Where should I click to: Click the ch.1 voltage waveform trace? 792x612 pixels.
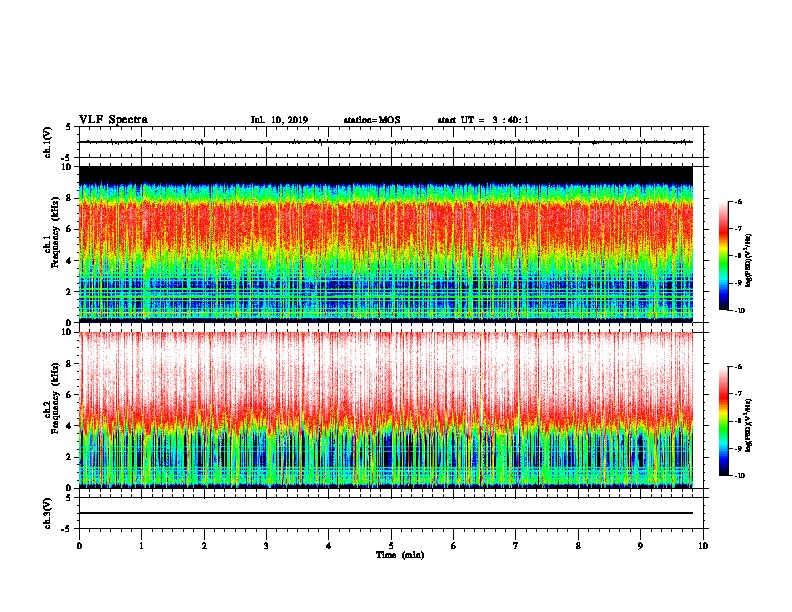click(386, 142)
